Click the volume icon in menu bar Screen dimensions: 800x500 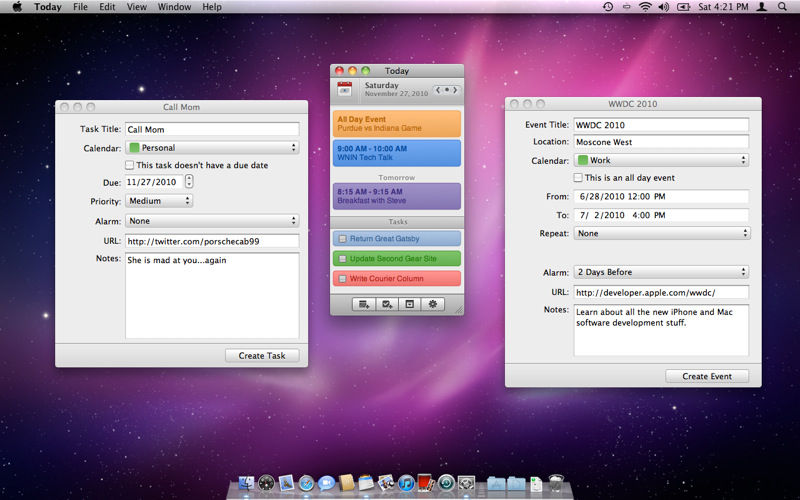(663, 7)
